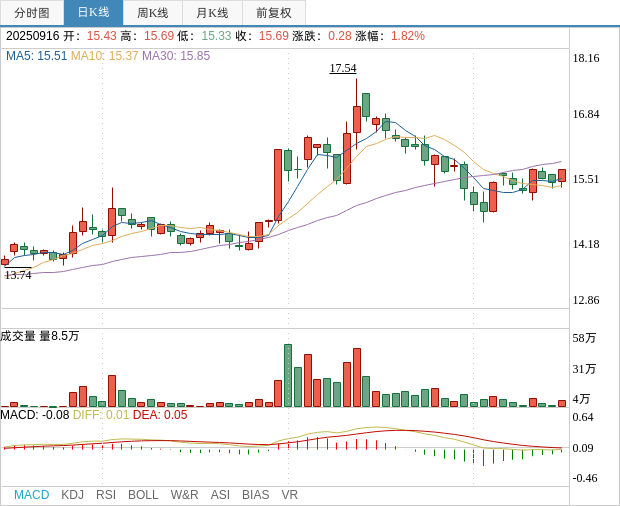This screenshot has width=620, height=506.
Task: Click the 收: 15.69 closing price
Action: (x=262, y=36)
